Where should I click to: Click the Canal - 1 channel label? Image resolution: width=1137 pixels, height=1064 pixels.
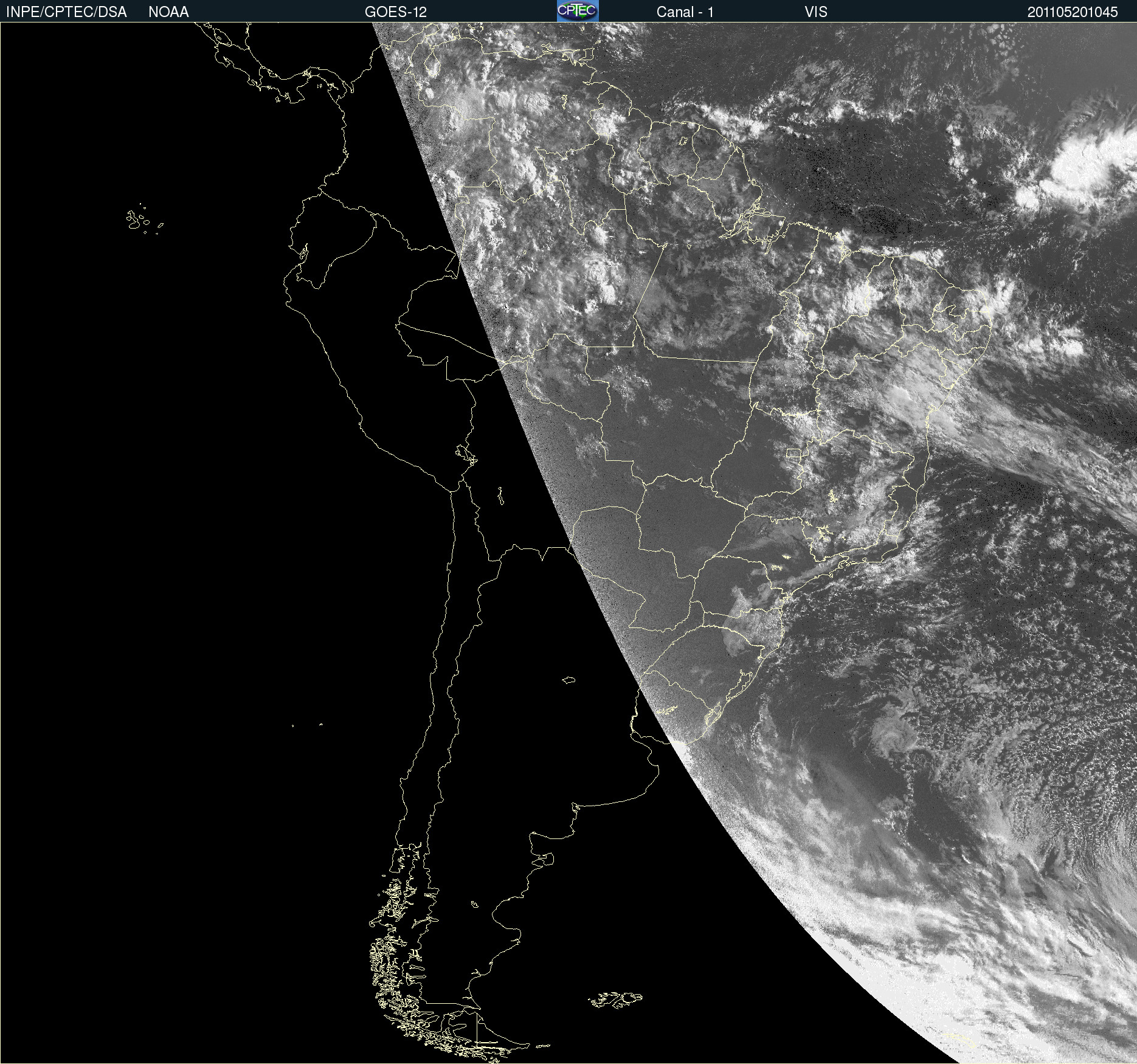685,12
